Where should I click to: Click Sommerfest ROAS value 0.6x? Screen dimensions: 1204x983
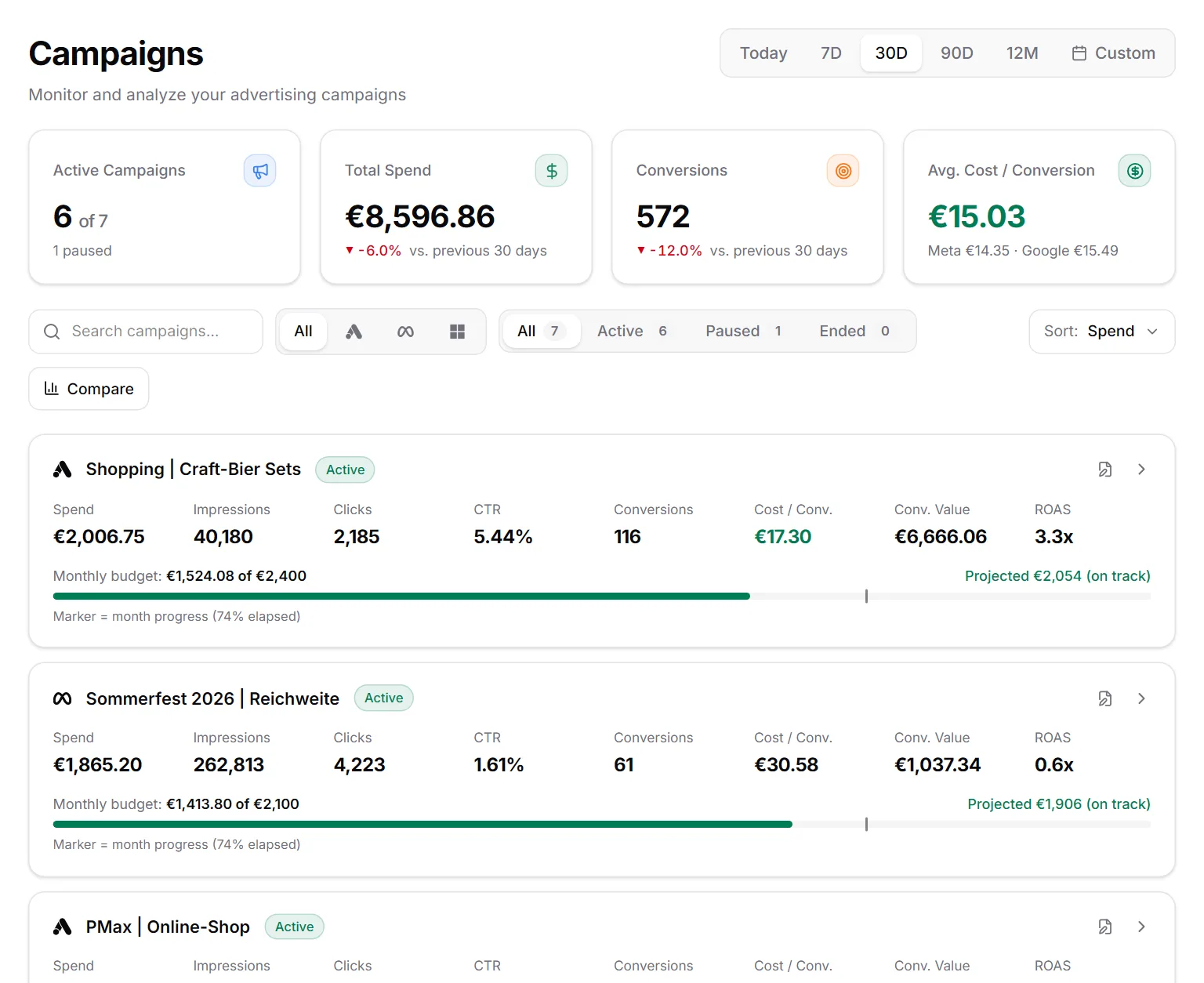point(1054,765)
